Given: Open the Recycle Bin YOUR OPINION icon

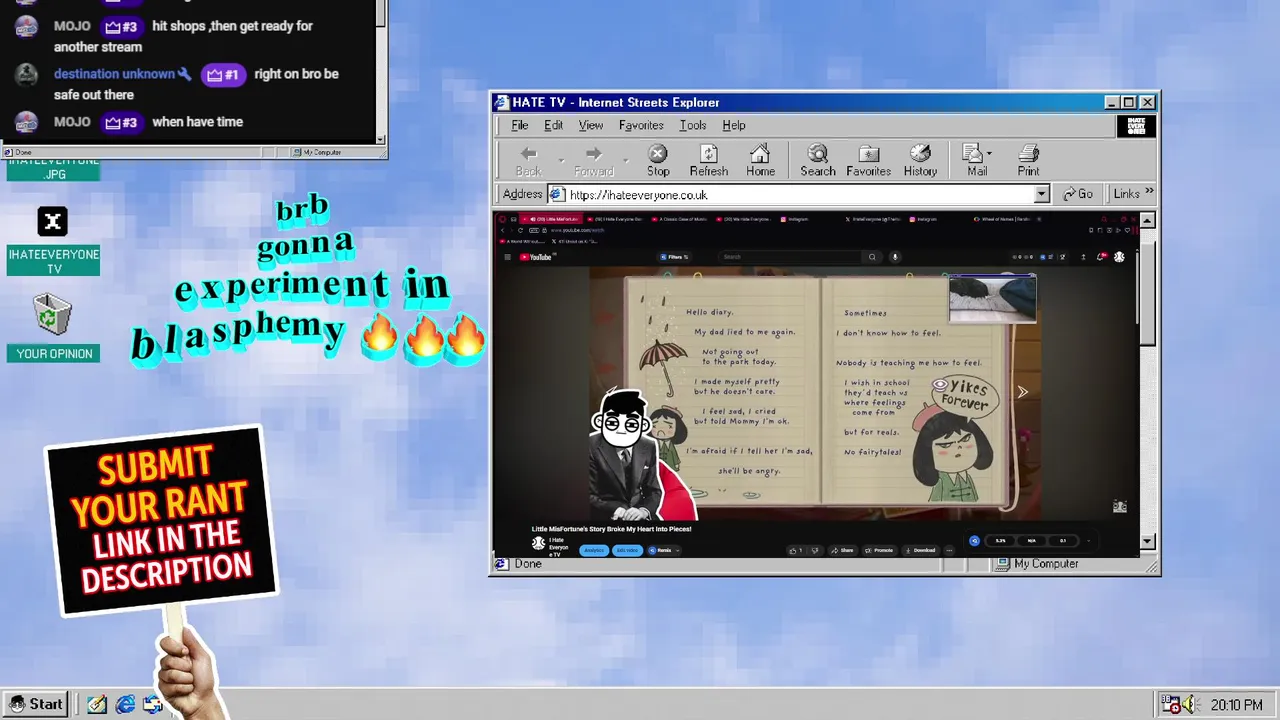Looking at the screenshot, I should point(53,327).
